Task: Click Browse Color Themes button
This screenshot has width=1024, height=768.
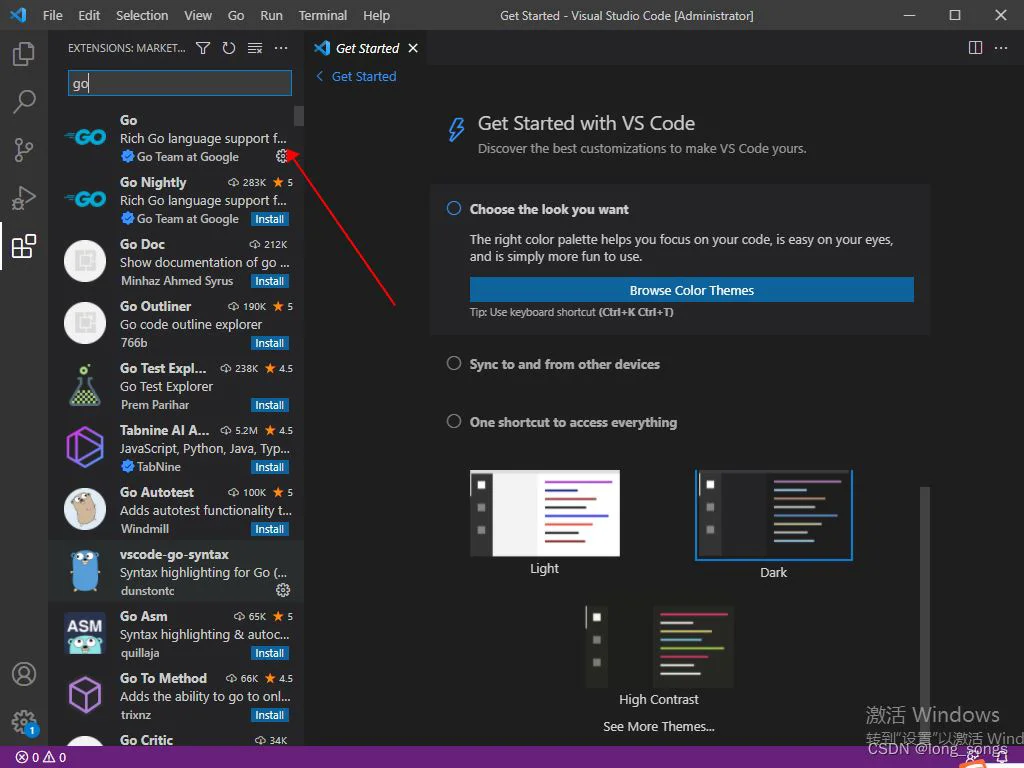Action: pos(692,290)
